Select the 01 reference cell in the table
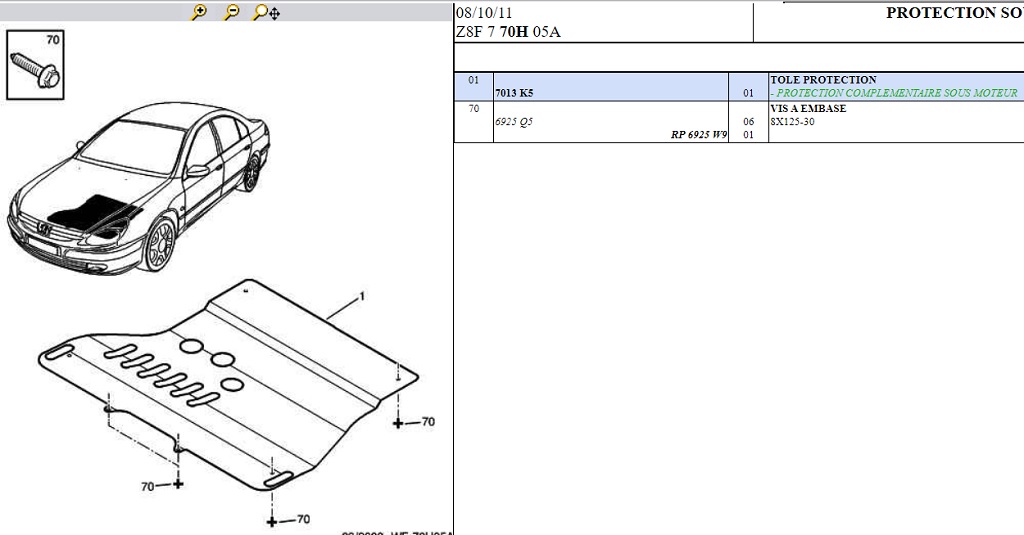Image resolution: width=1024 pixels, height=535 pixels. coord(473,80)
